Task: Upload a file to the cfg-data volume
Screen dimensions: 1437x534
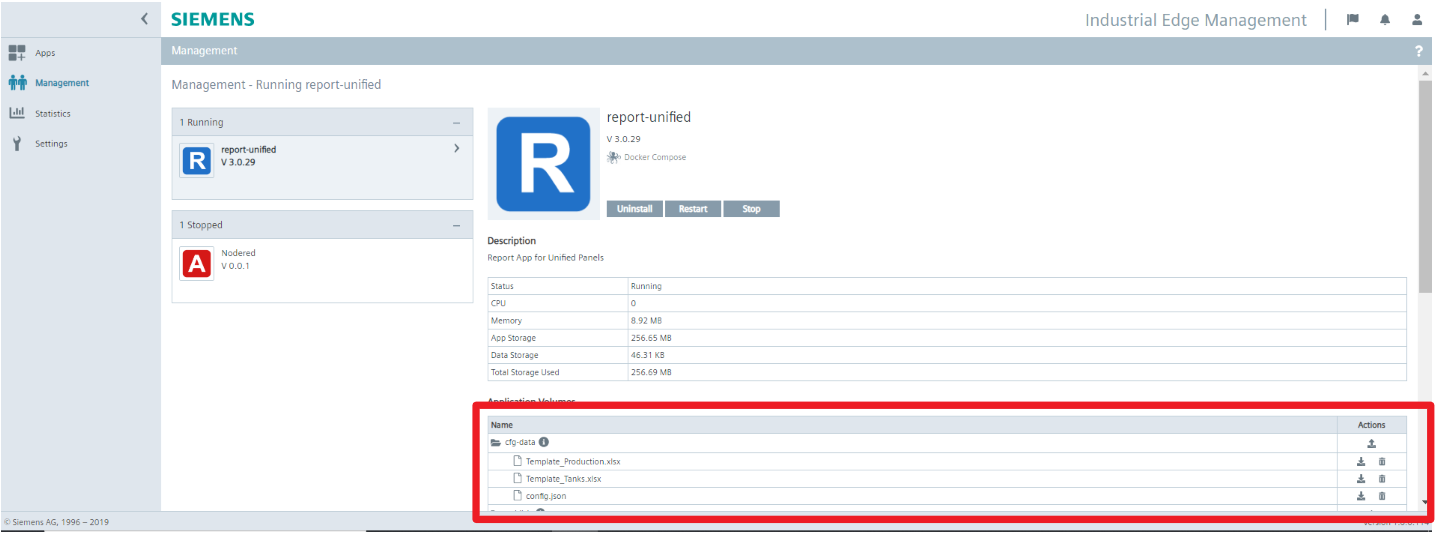Action: [x=1371, y=443]
